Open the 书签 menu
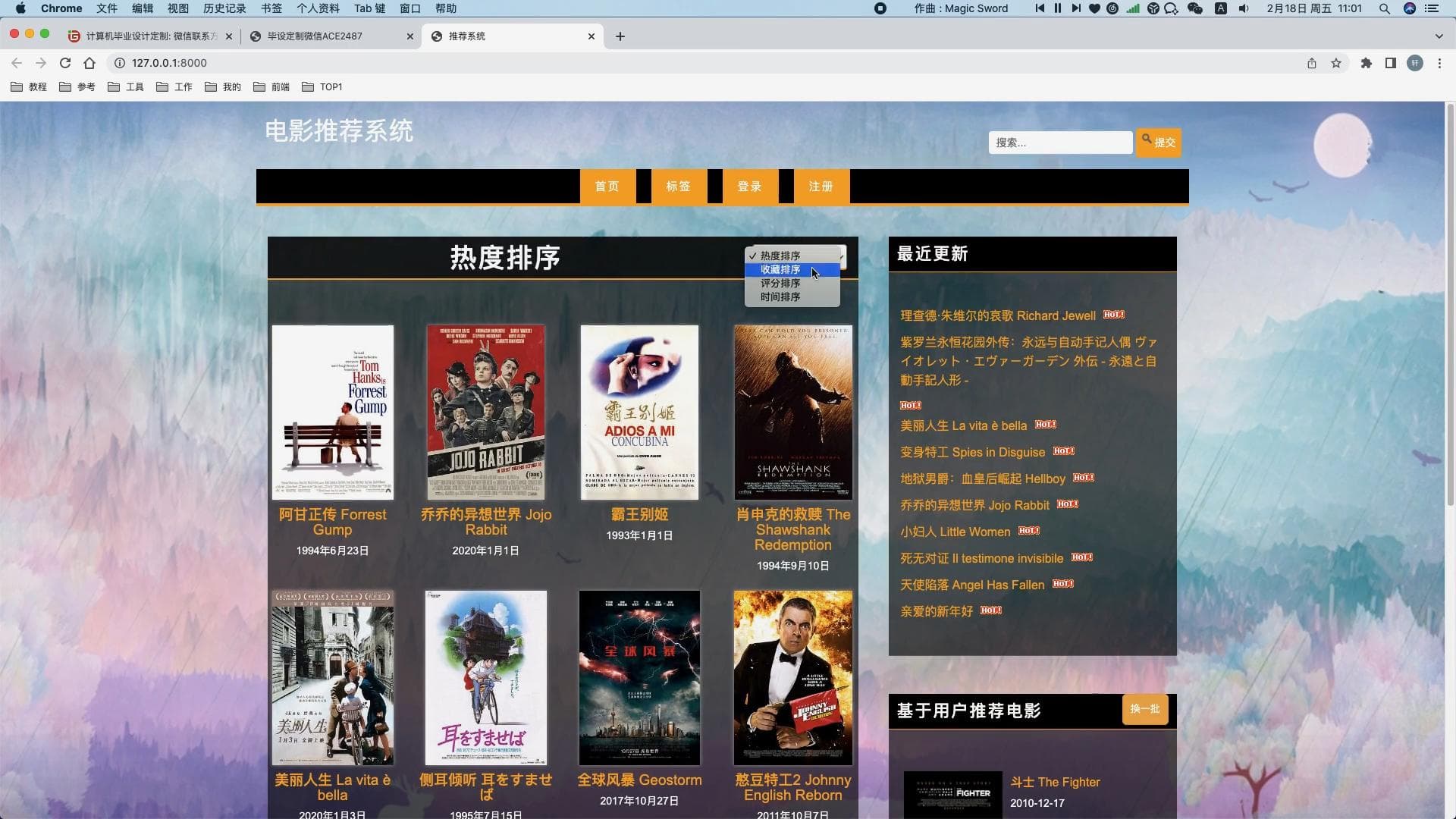This screenshot has height=819, width=1456. click(271, 8)
